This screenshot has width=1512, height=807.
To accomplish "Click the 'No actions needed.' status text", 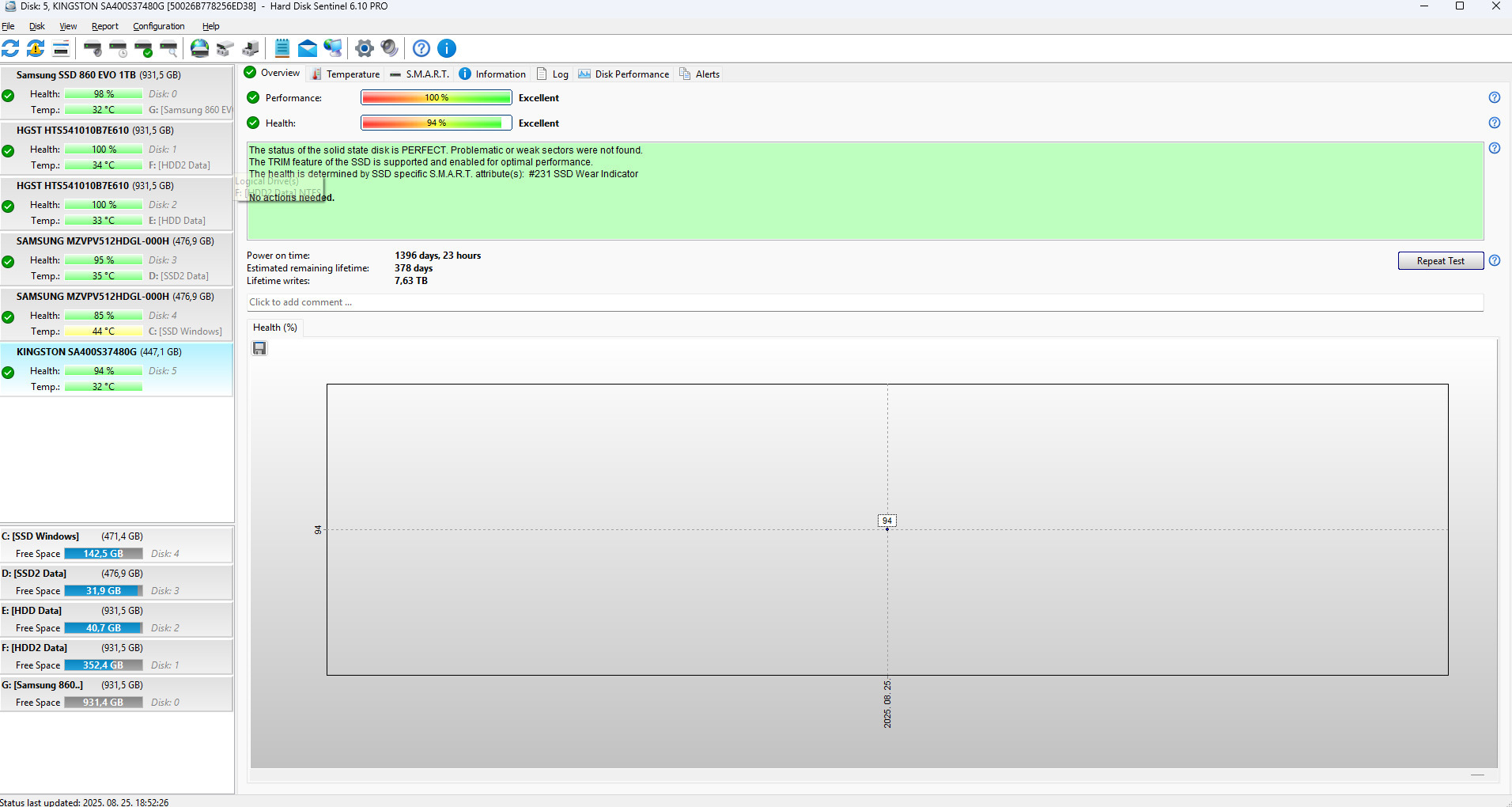I will 292,198.
